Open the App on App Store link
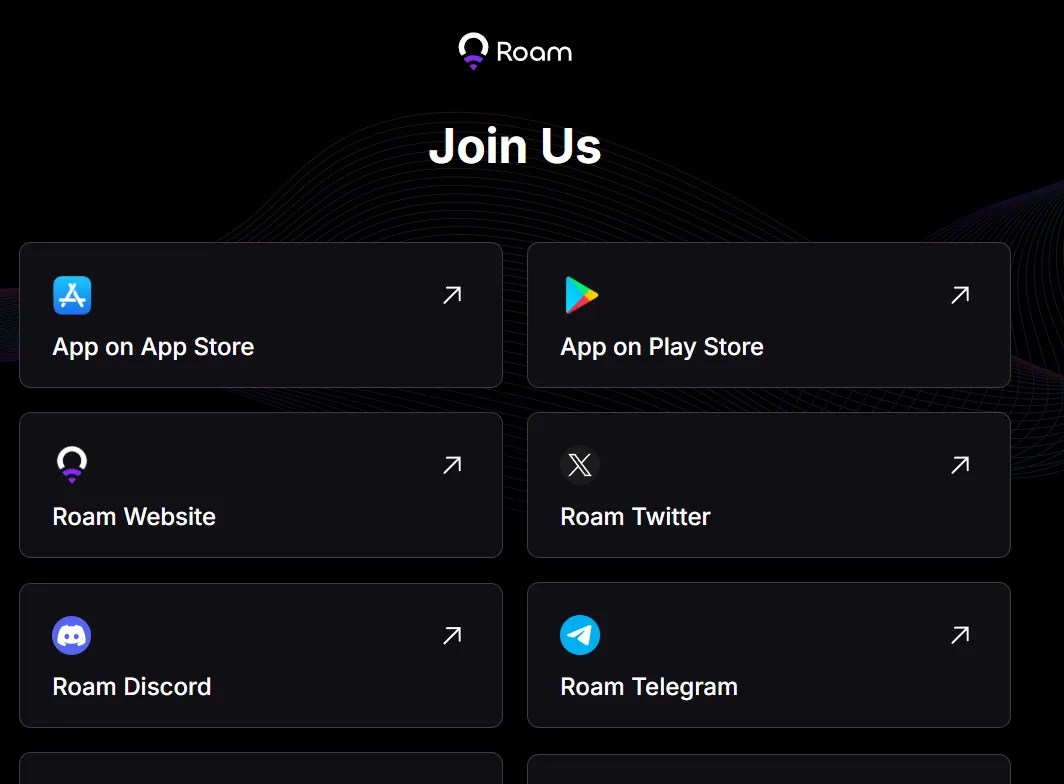Image resolution: width=1064 pixels, height=784 pixels. pyautogui.click(x=153, y=347)
